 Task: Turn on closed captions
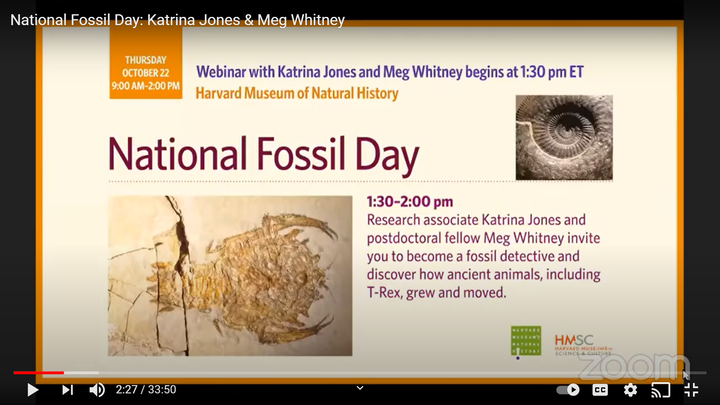600,390
